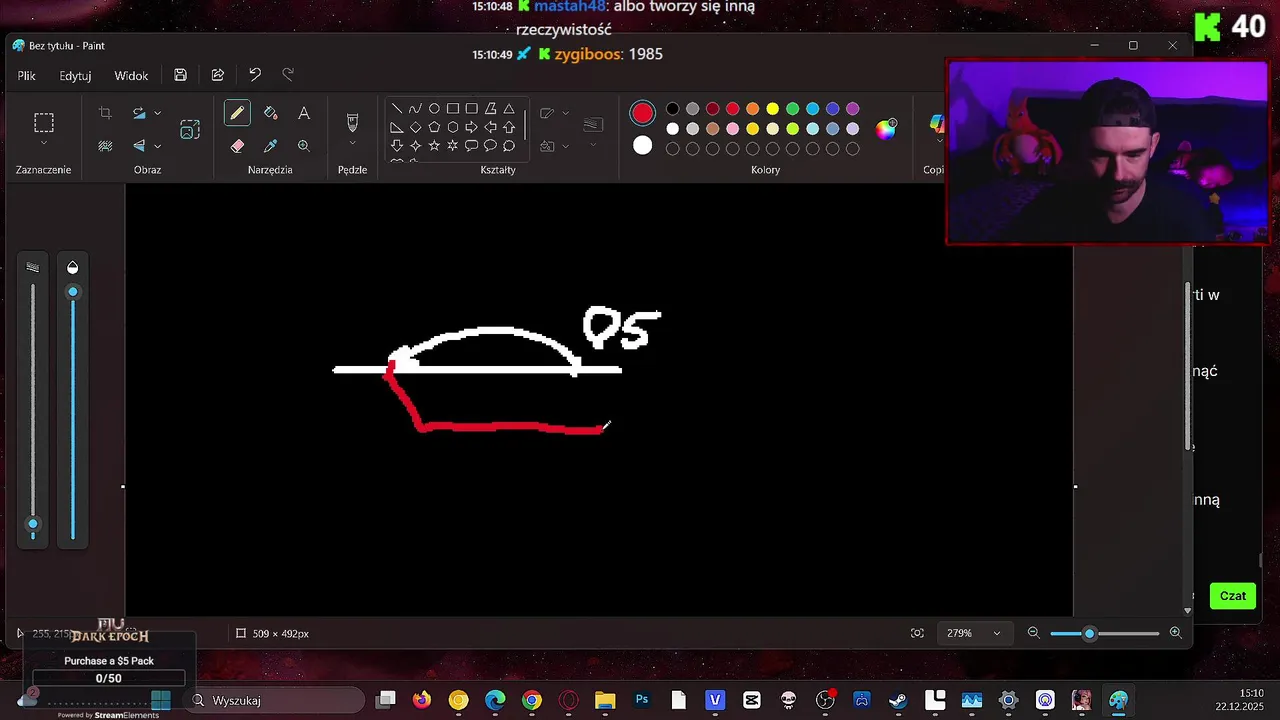Pick the pink color swatch
This screenshot has width=1280, height=720.
click(x=733, y=128)
